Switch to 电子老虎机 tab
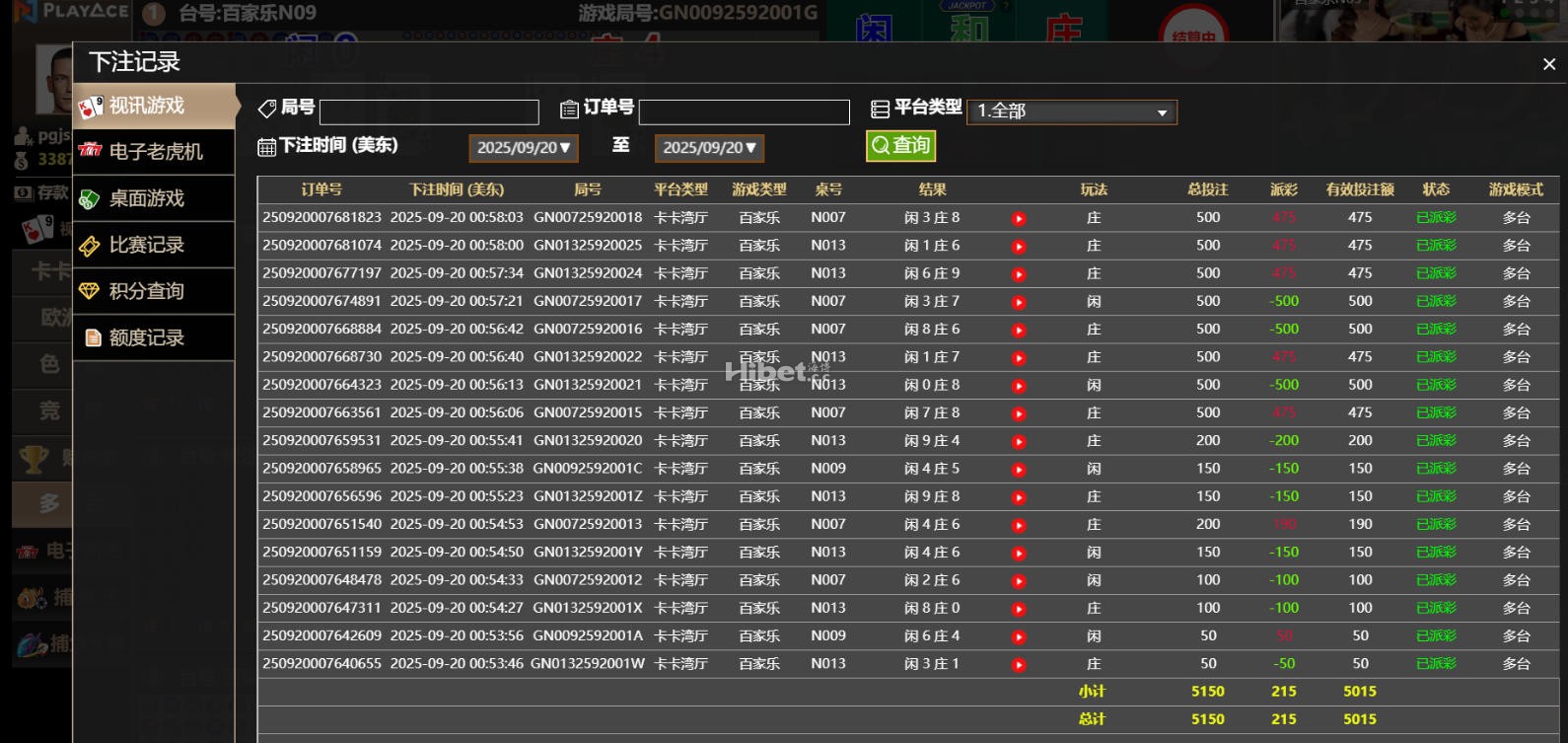 click(x=154, y=152)
